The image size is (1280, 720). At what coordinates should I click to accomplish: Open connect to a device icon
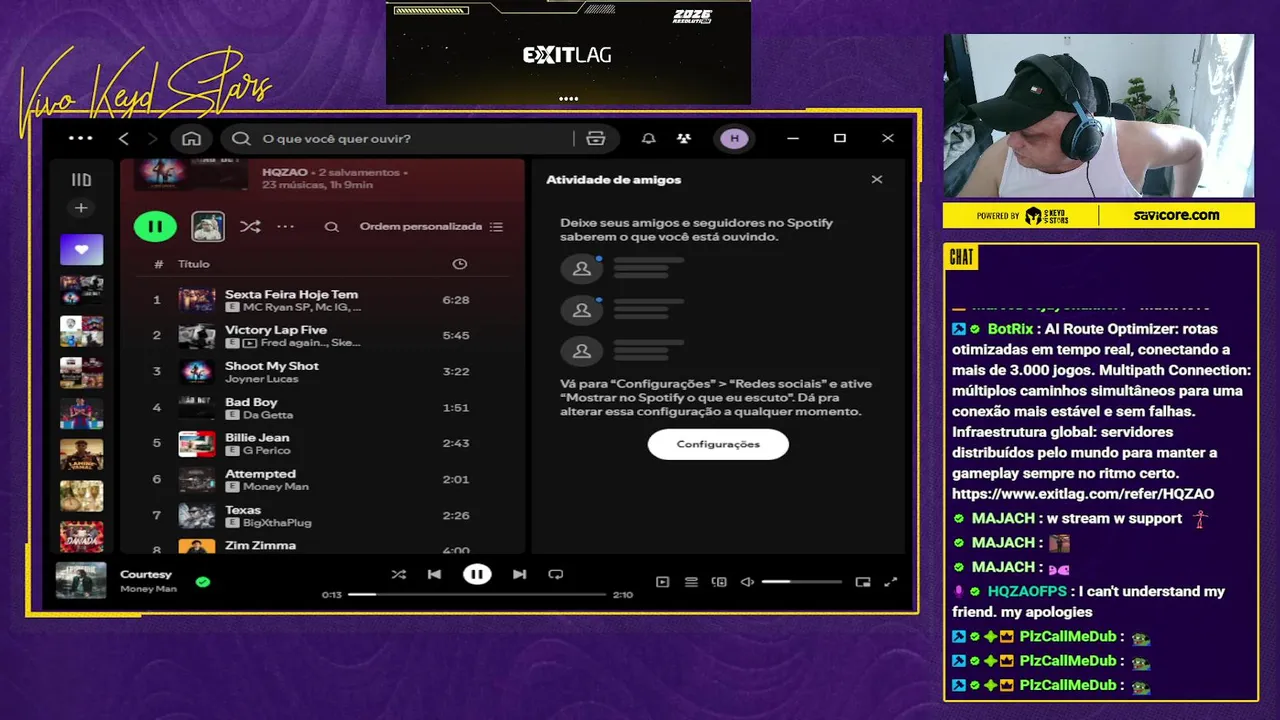(x=719, y=582)
